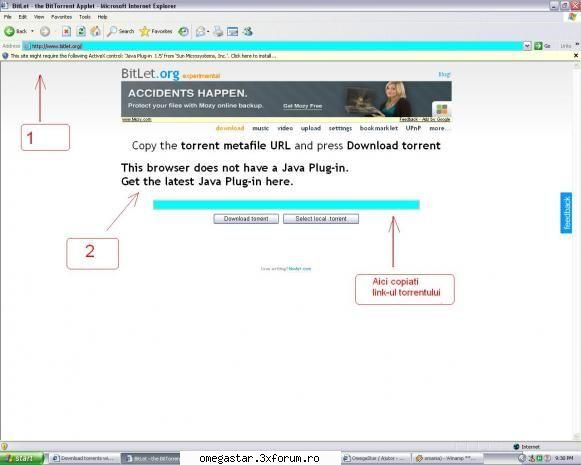Image resolution: width=581 pixels, height=465 pixels.
Task: Click the information bar shield icon
Action: point(5,56)
